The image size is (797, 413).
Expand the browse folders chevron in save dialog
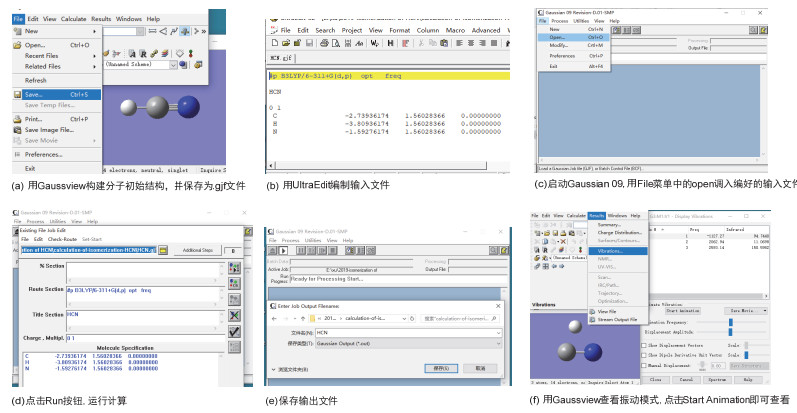click(x=273, y=369)
